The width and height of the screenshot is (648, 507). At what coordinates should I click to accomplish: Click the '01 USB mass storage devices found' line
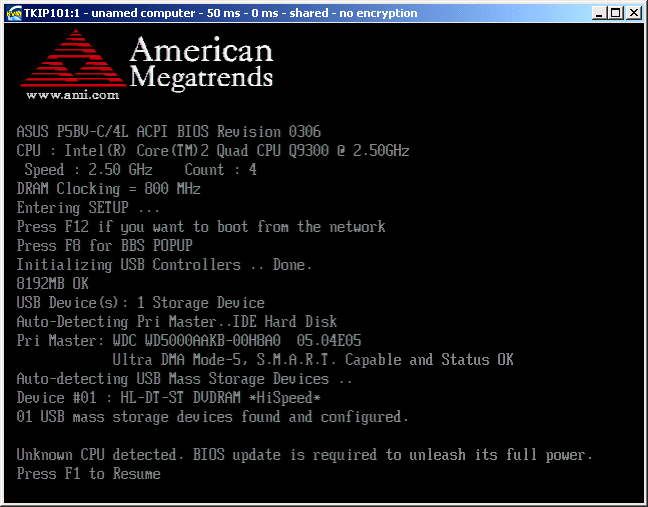(213, 417)
